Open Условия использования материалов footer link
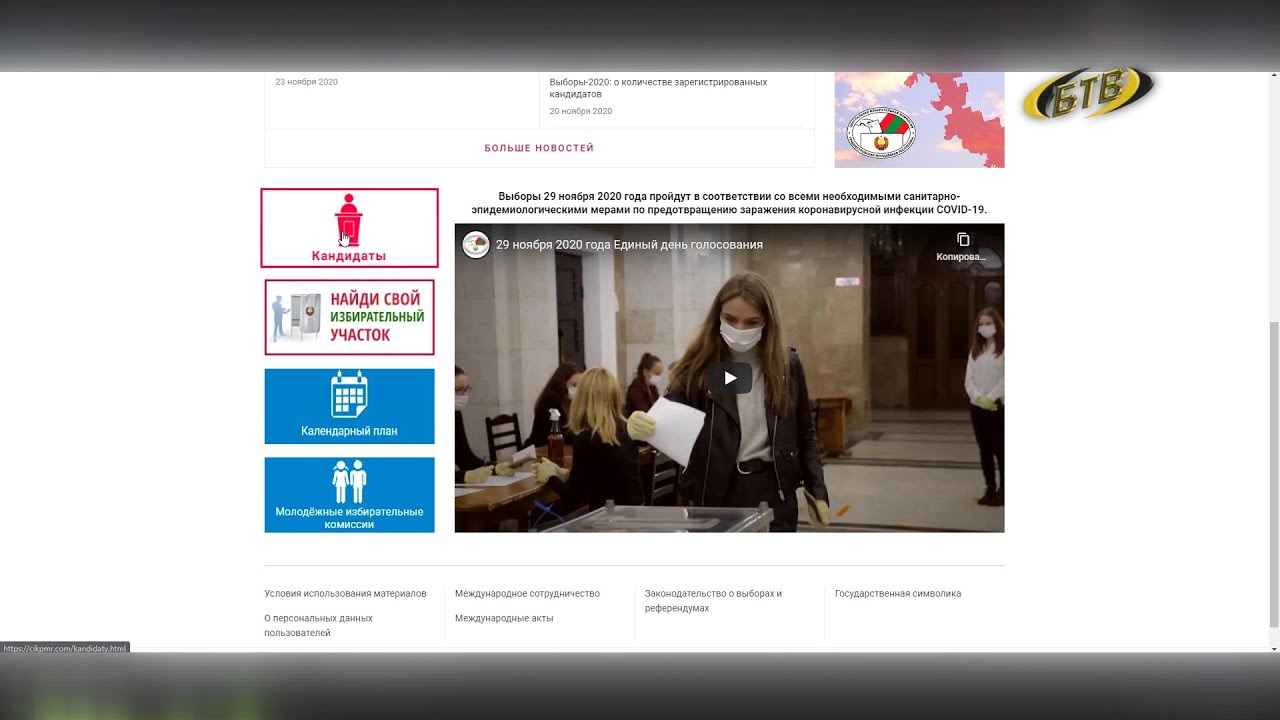This screenshot has width=1280, height=720. tap(345, 594)
